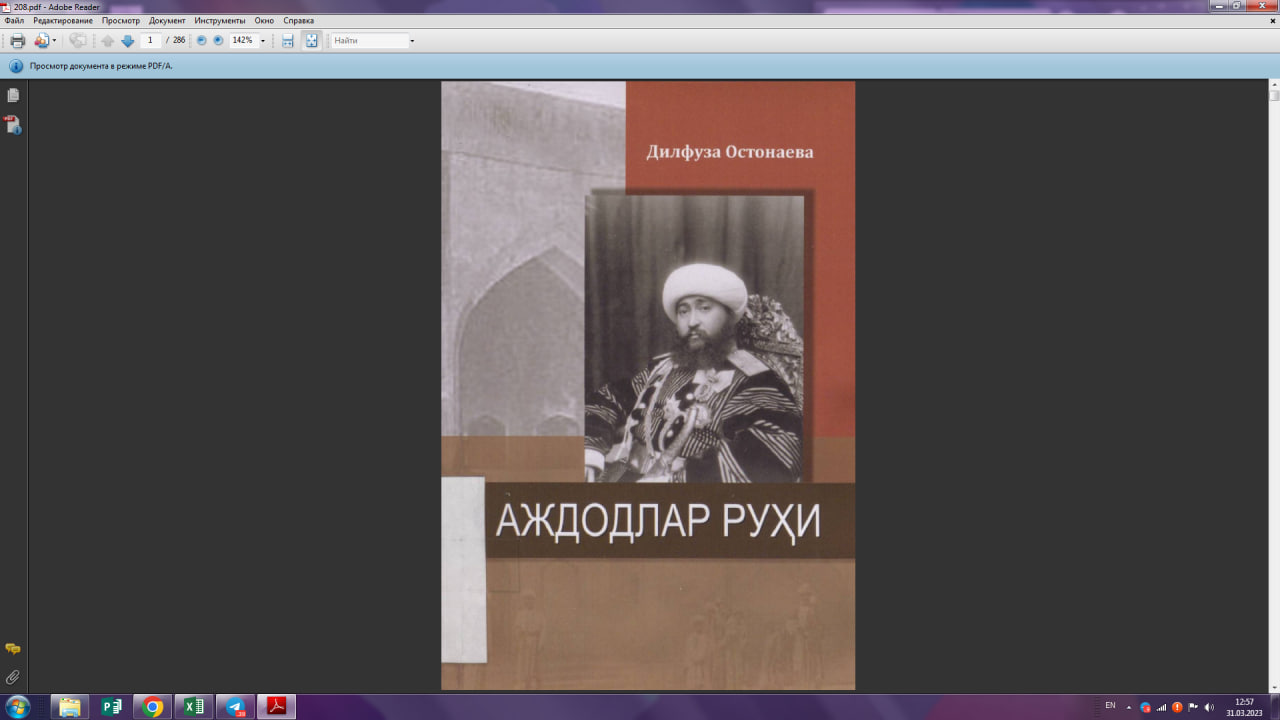
Task: Zoom out on the document
Action: pos(202,40)
